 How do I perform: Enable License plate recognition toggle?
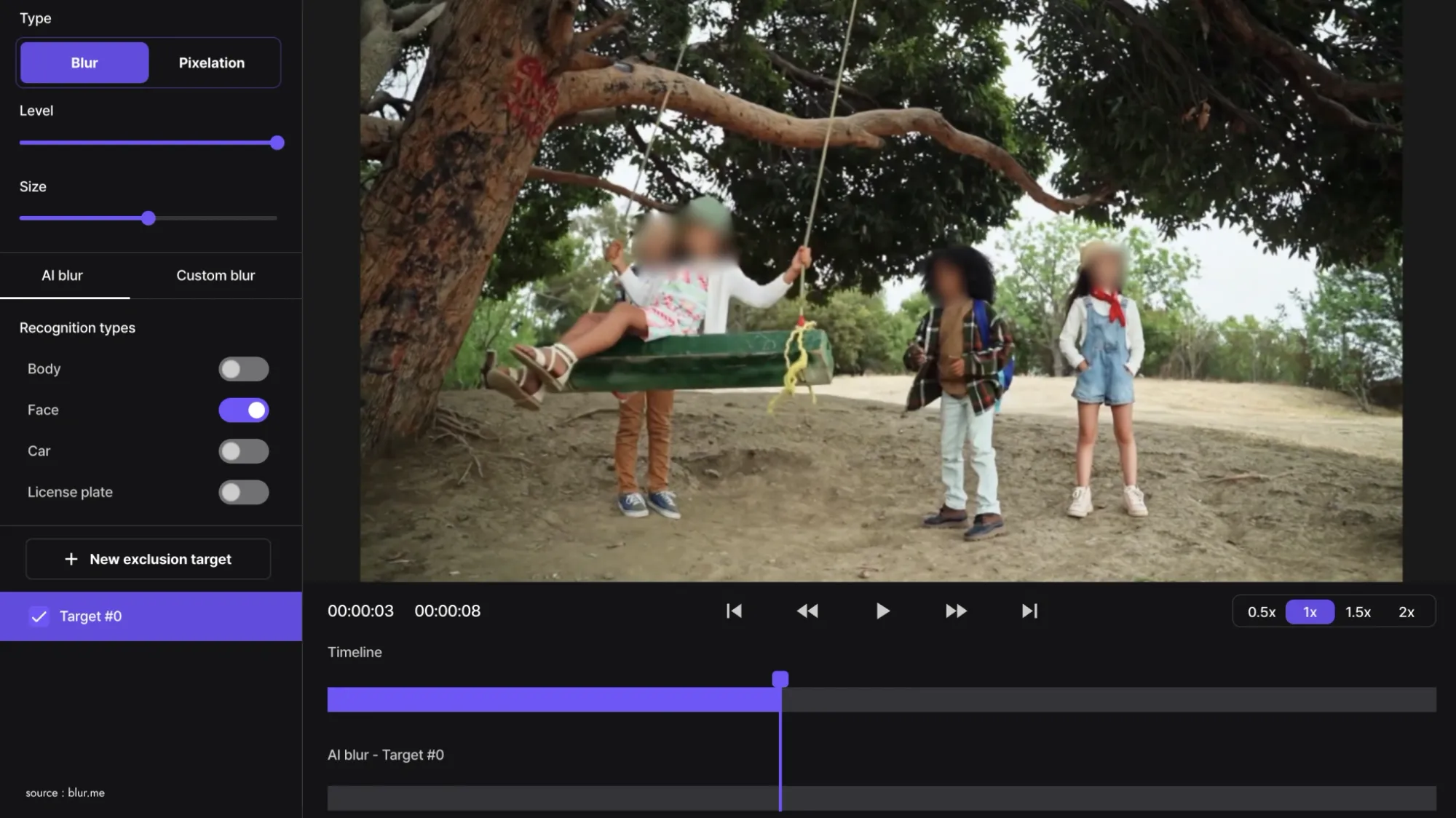coord(244,492)
